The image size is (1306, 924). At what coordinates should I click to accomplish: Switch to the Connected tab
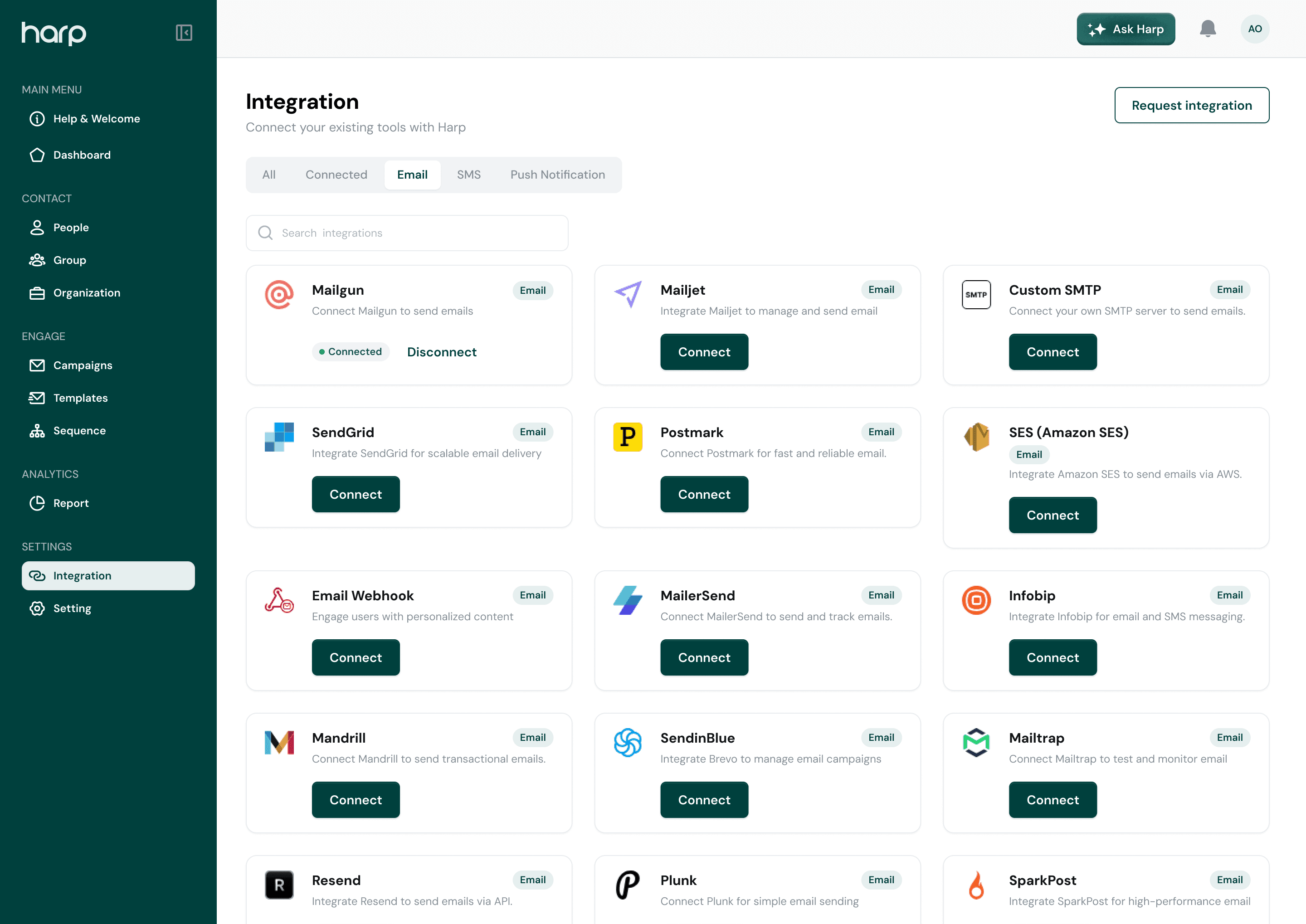[336, 175]
